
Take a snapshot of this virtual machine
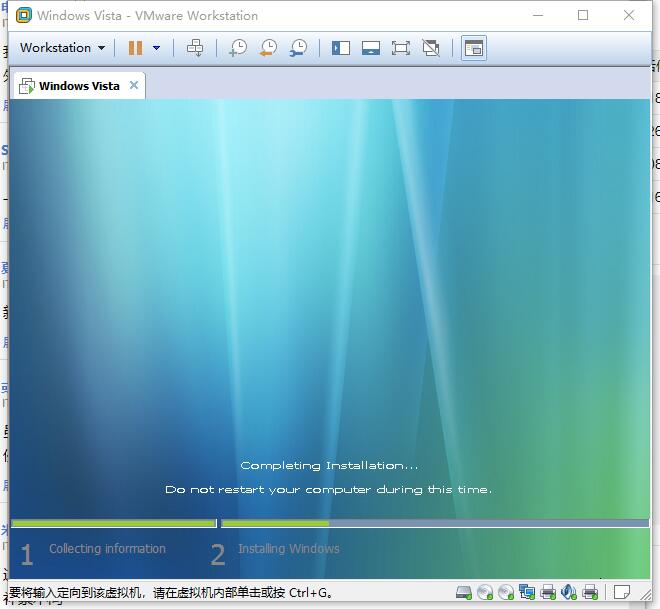coord(238,48)
